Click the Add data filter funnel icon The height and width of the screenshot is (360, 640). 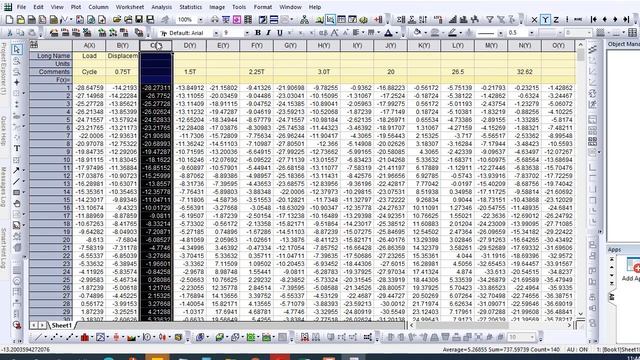(x=490, y=20)
